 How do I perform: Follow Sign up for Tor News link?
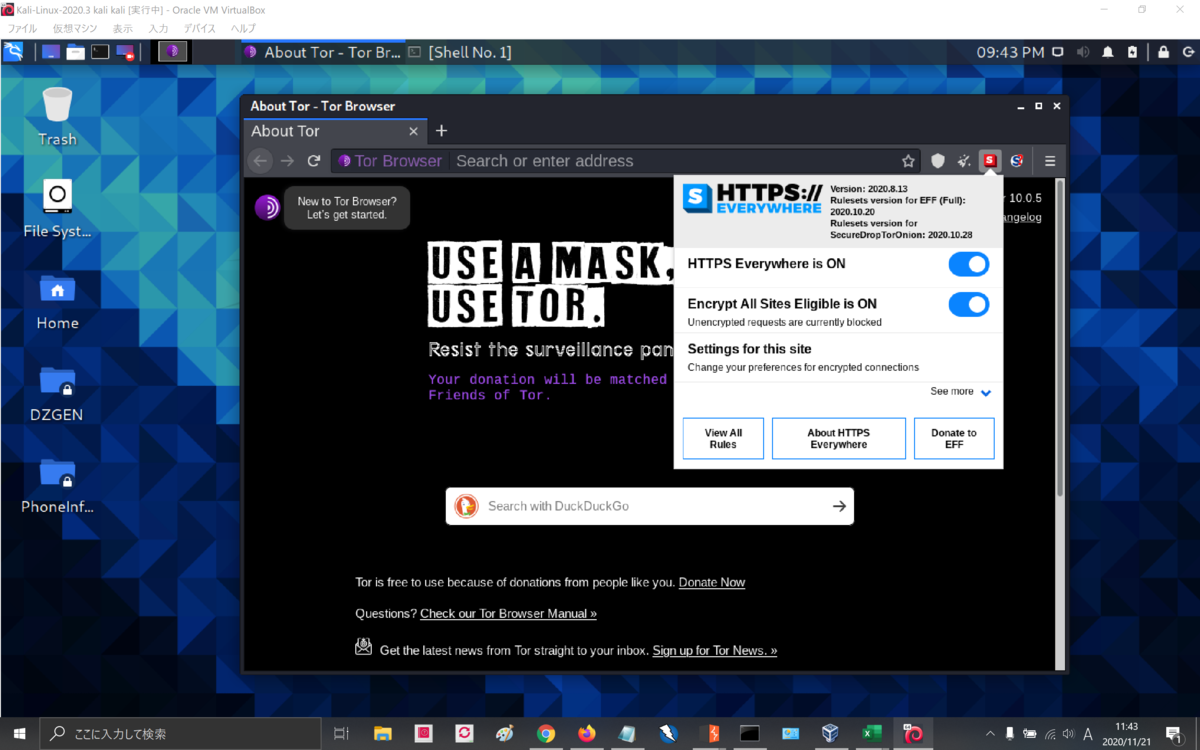[x=715, y=650]
